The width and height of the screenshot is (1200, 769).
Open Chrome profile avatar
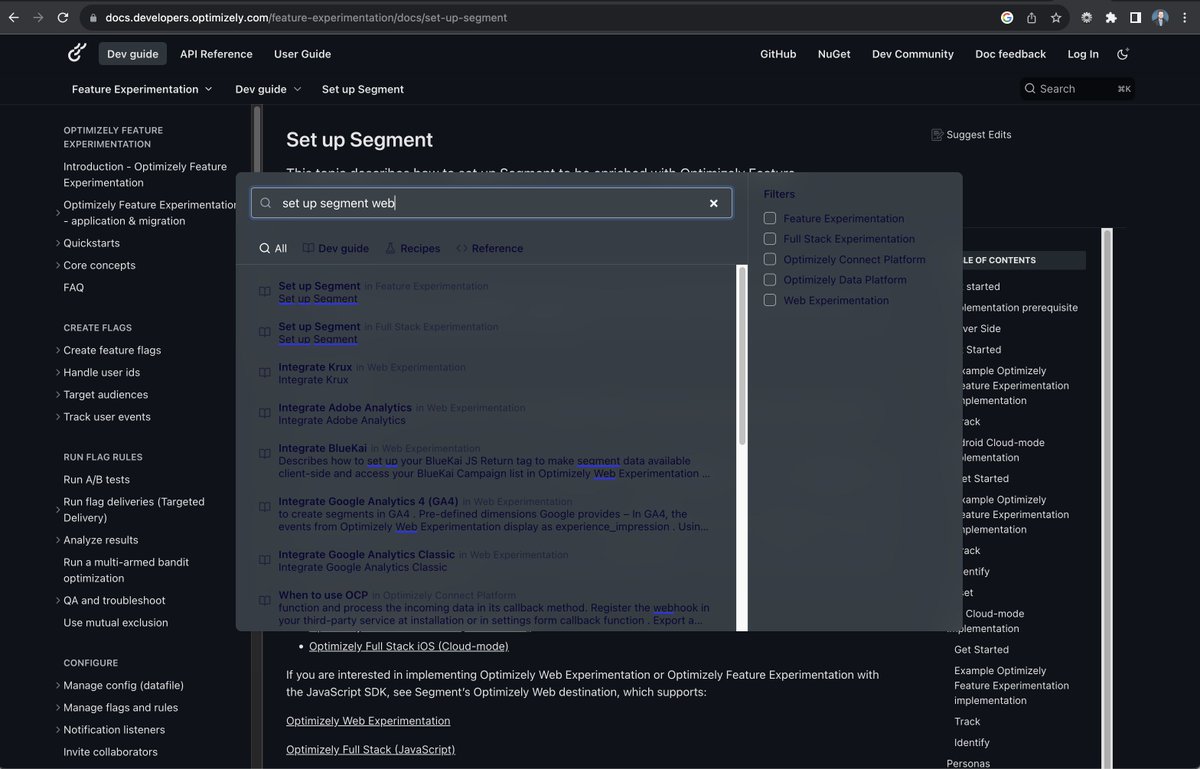click(1160, 18)
